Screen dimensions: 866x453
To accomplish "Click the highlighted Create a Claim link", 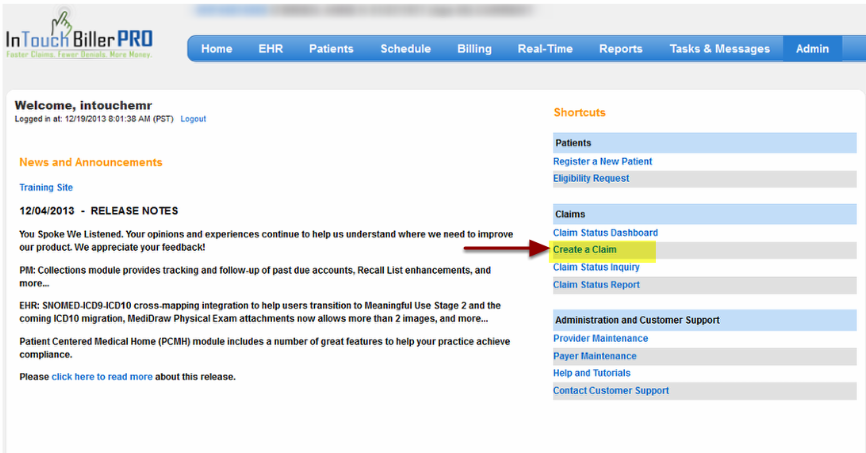I will click(x=585, y=250).
